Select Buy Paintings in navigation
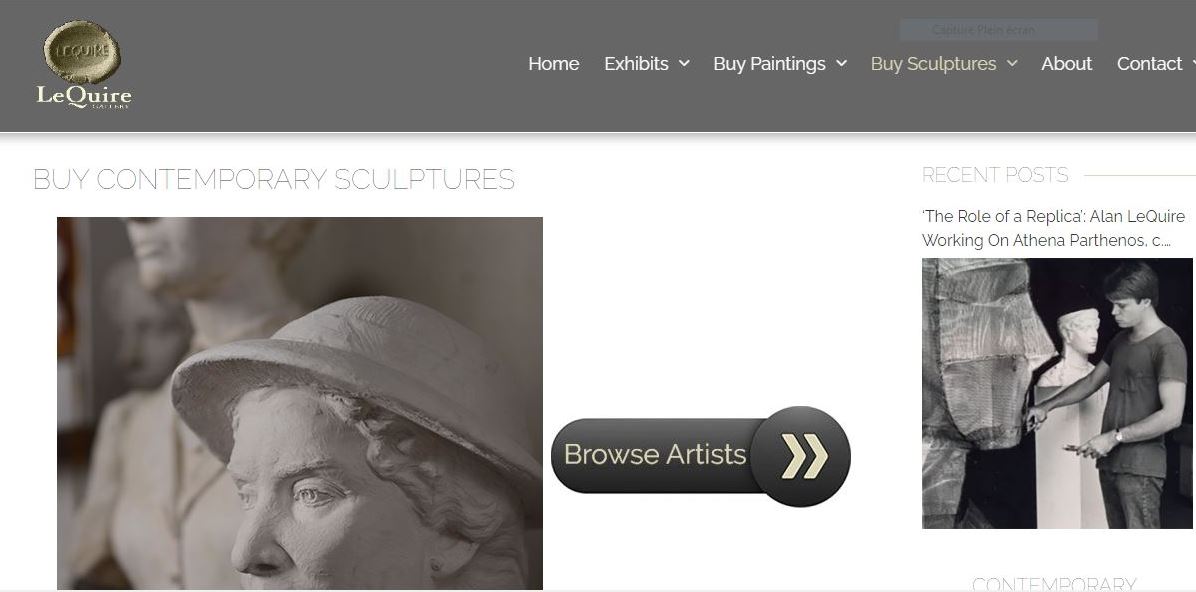This screenshot has height=592, width=1196. coord(769,63)
